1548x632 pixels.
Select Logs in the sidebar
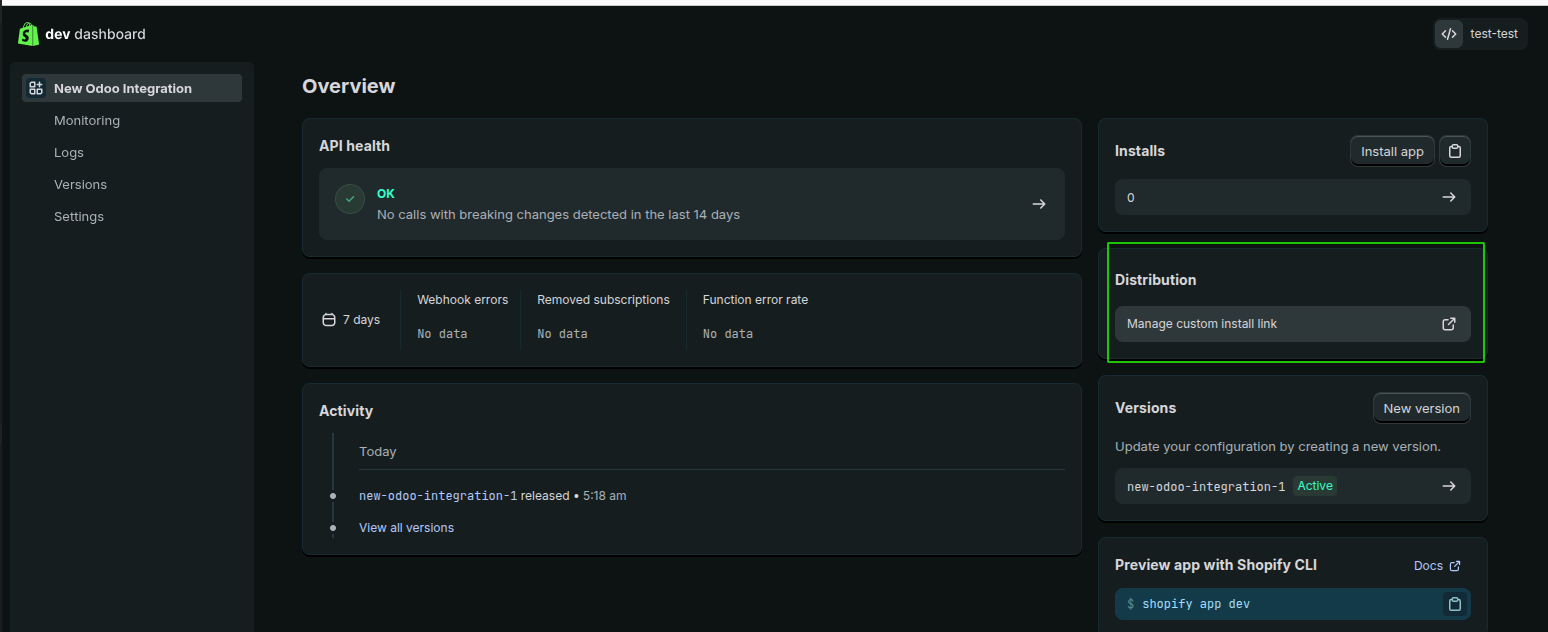tap(68, 152)
